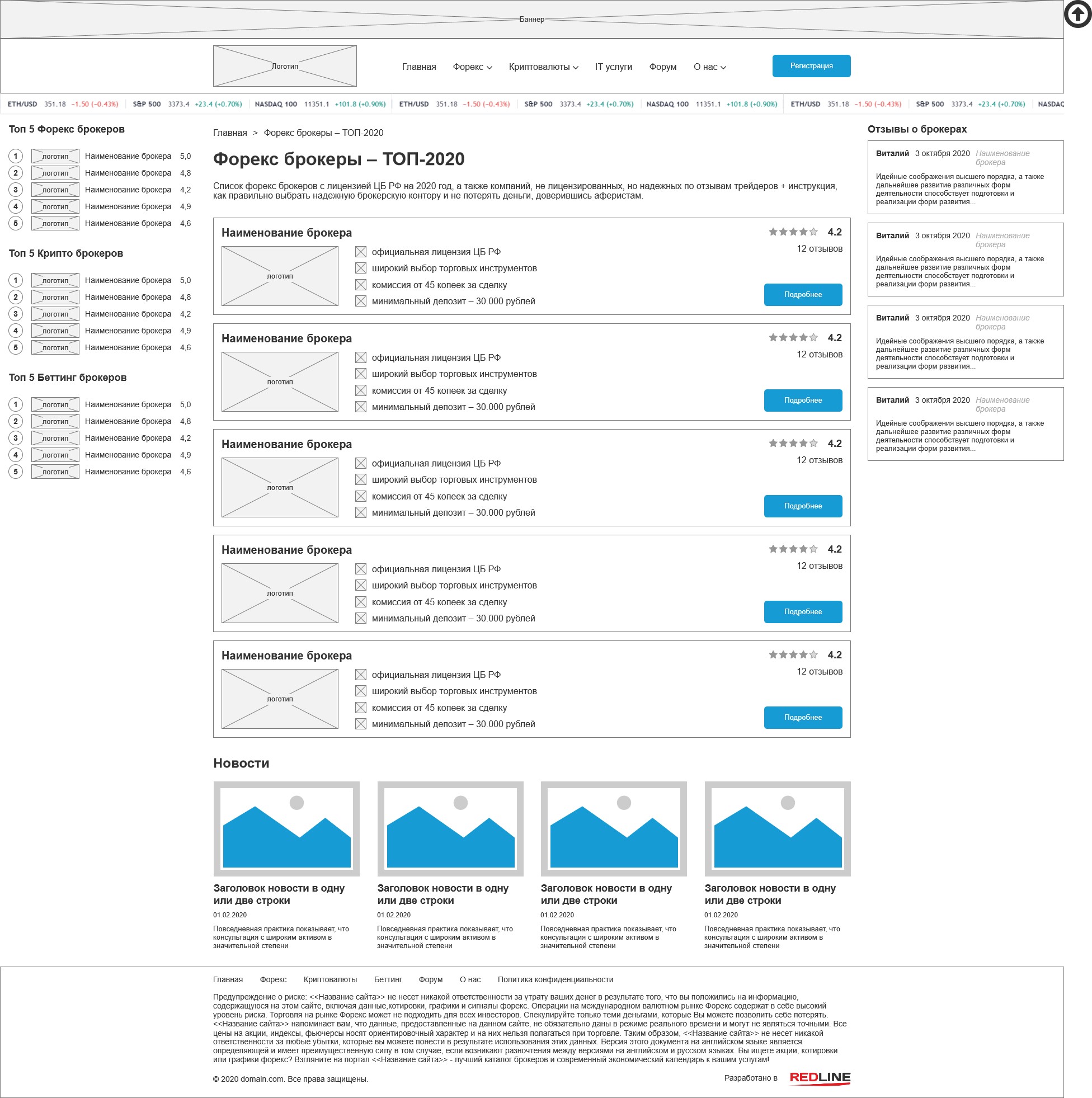Viewport: 1092px width, 1098px height.
Task: Click number 5 circle in Топ 5 Беттинг
Action: click(x=16, y=472)
